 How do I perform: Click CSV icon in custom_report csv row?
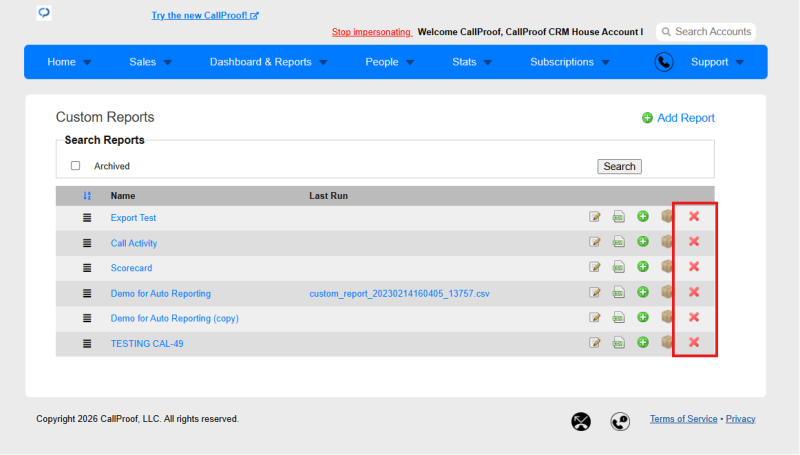pyautogui.click(x=618, y=292)
